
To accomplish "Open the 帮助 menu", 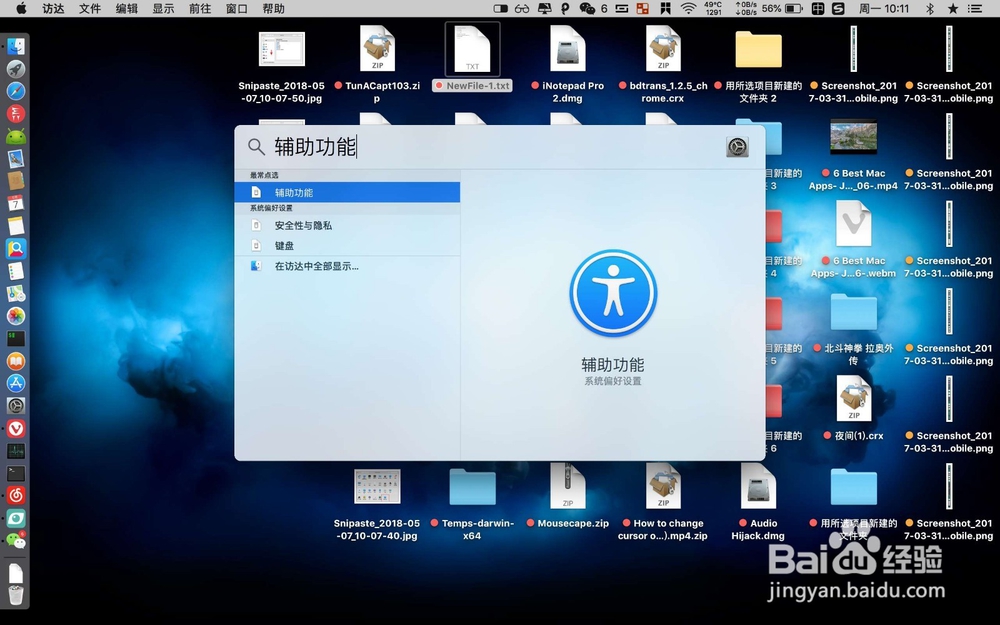I will [272, 8].
